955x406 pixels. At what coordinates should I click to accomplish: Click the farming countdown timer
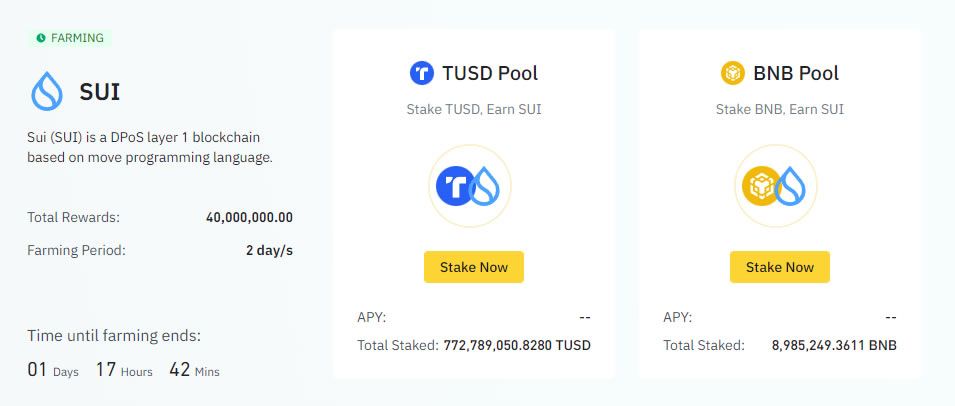pyautogui.click(x=123, y=370)
